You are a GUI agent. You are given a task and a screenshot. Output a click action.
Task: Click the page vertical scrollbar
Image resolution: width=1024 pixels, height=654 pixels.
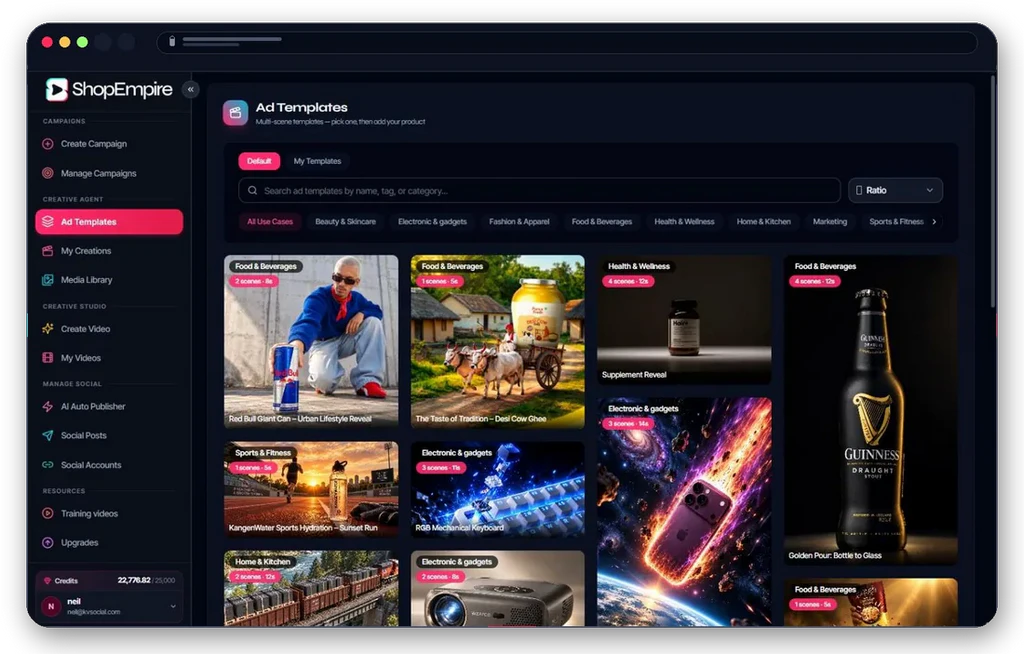[x=993, y=193]
